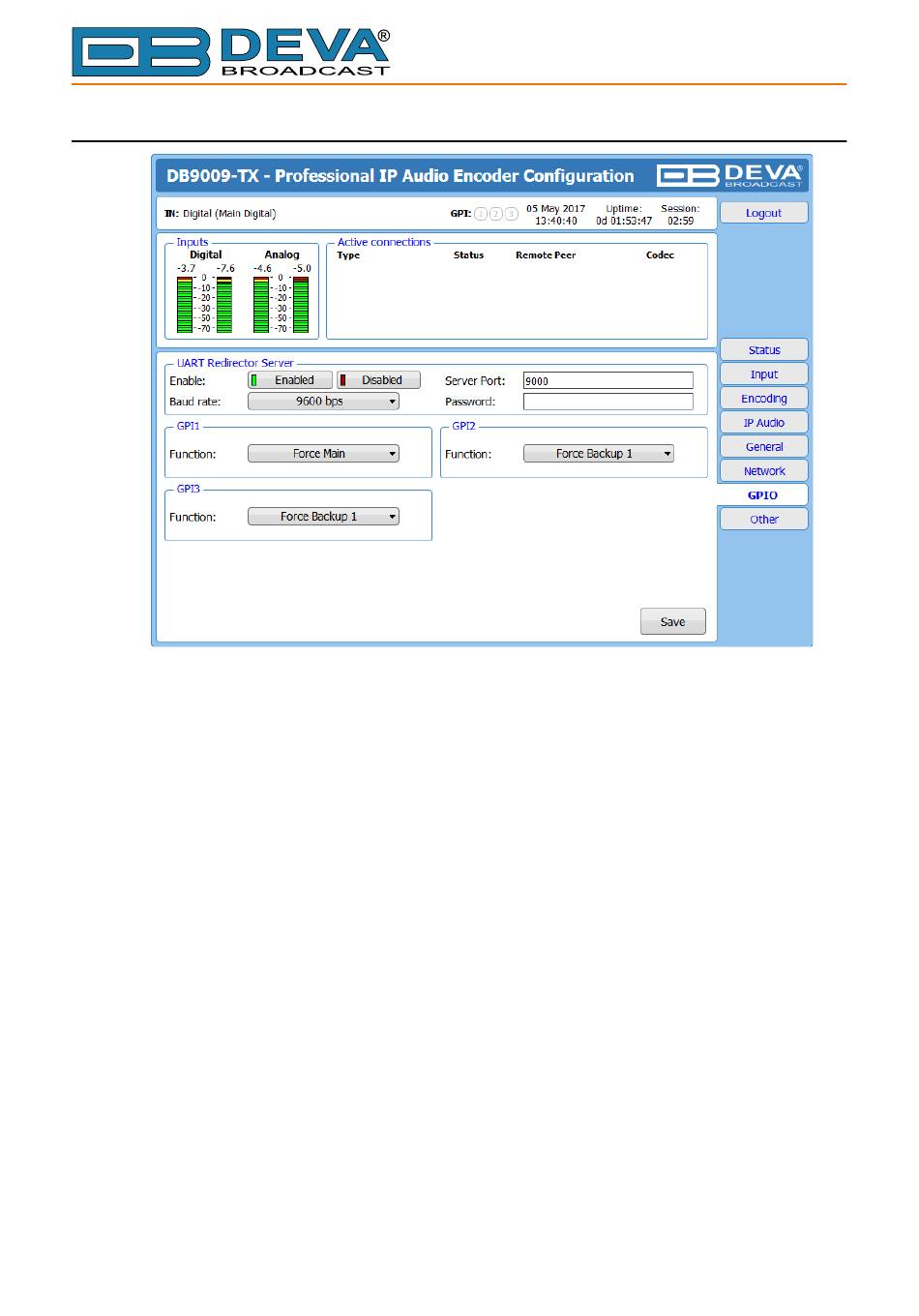Click the Logout button
The height and width of the screenshot is (1316, 919).
[764, 213]
